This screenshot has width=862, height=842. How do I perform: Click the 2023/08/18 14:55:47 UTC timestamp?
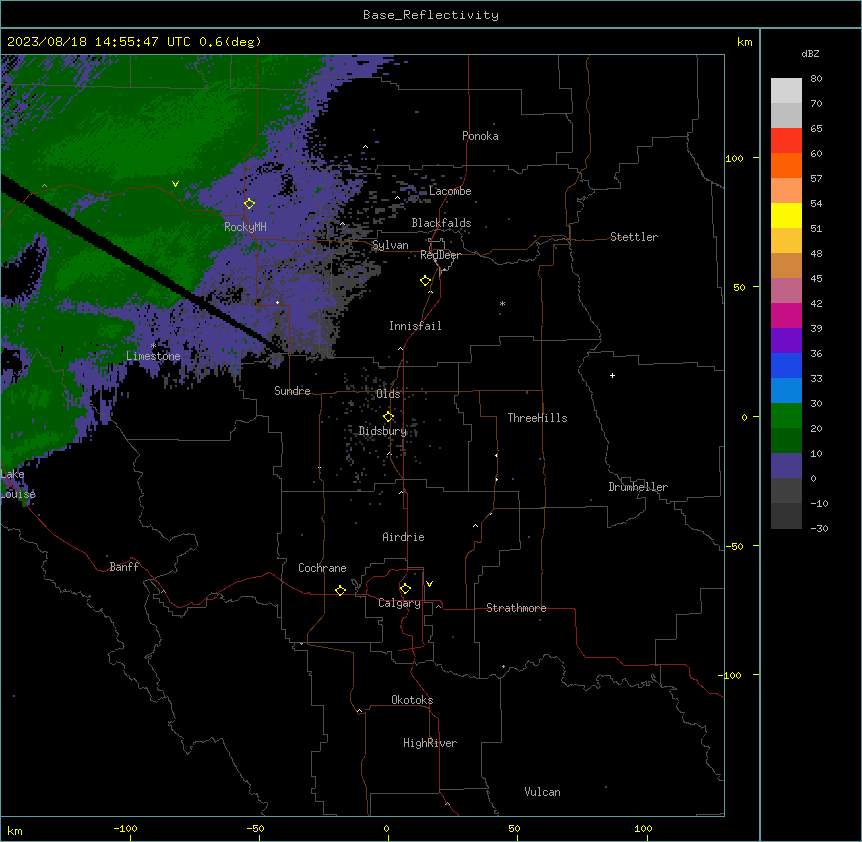(x=99, y=42)
